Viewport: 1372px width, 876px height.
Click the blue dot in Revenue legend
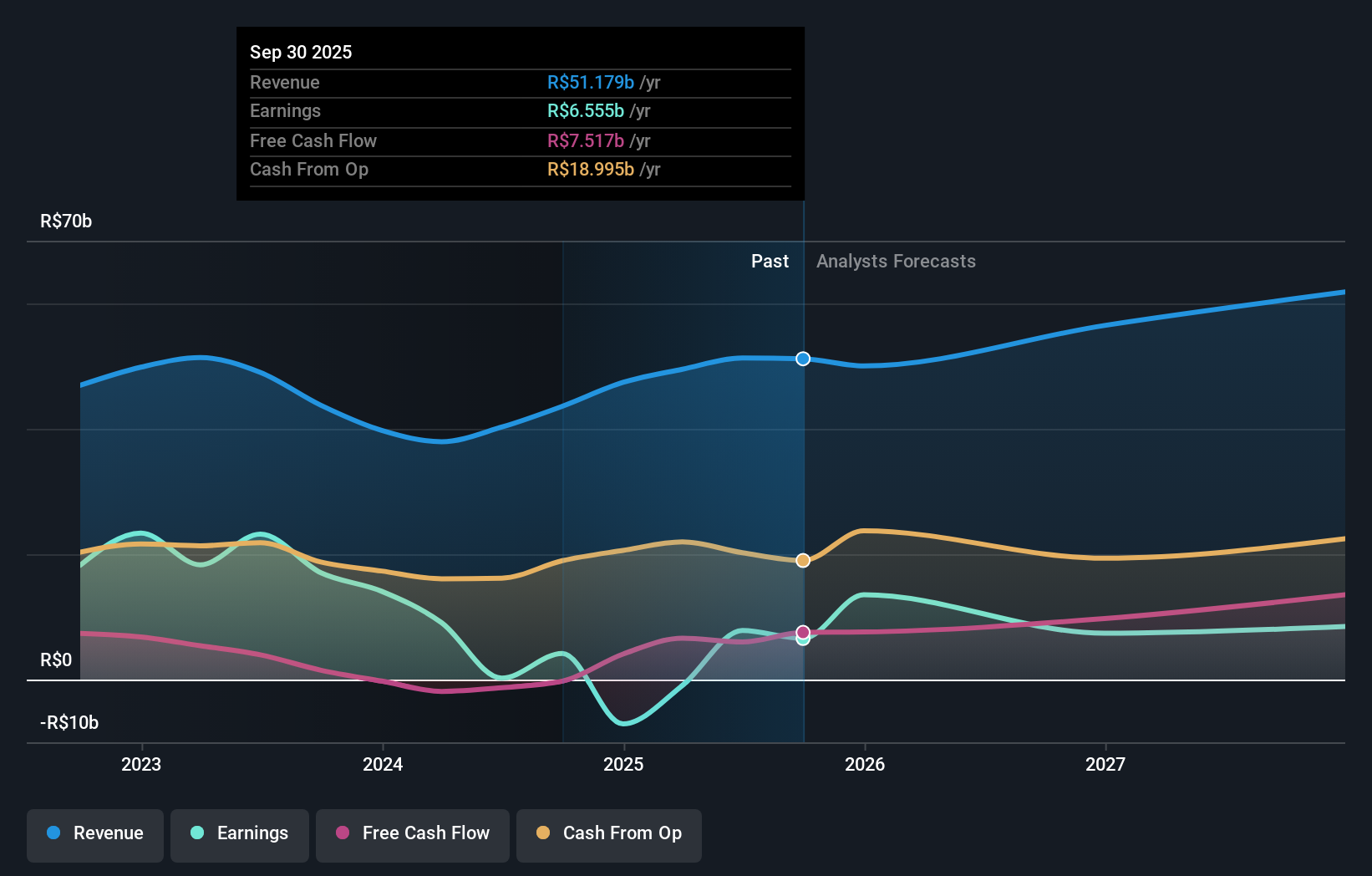(53, 833)
